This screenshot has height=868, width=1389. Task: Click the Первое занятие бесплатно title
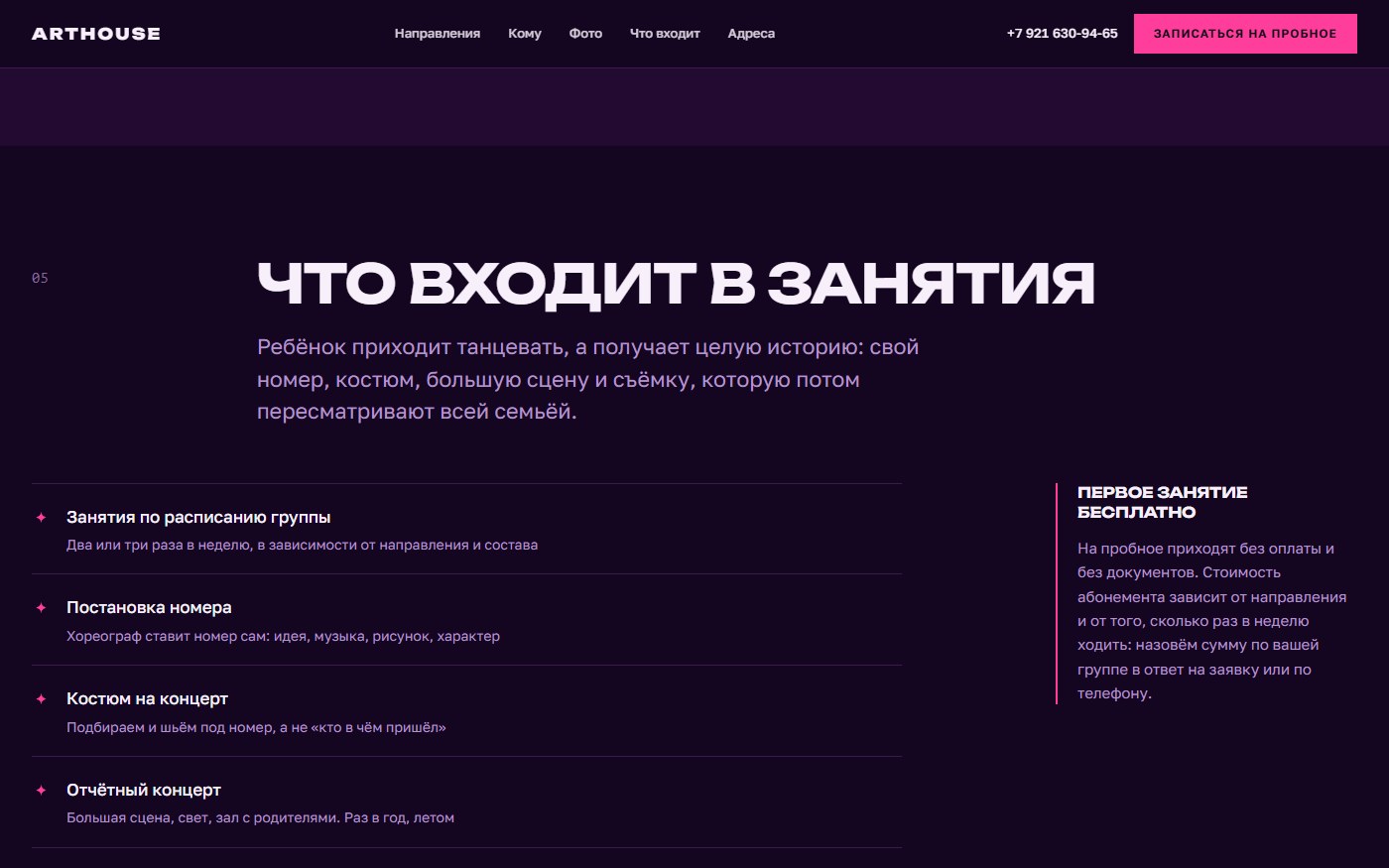[x=1163, y=502]
